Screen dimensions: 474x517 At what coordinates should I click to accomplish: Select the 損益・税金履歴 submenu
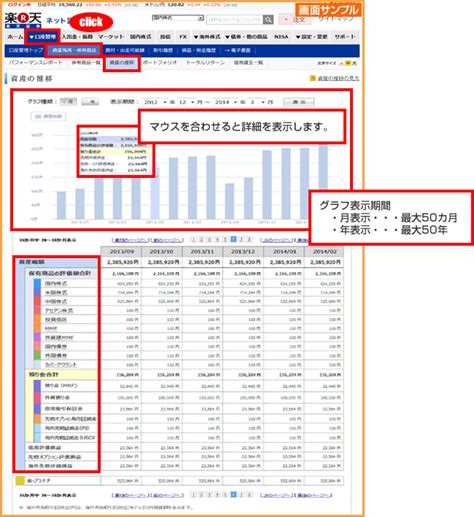(x=199, y=50)
